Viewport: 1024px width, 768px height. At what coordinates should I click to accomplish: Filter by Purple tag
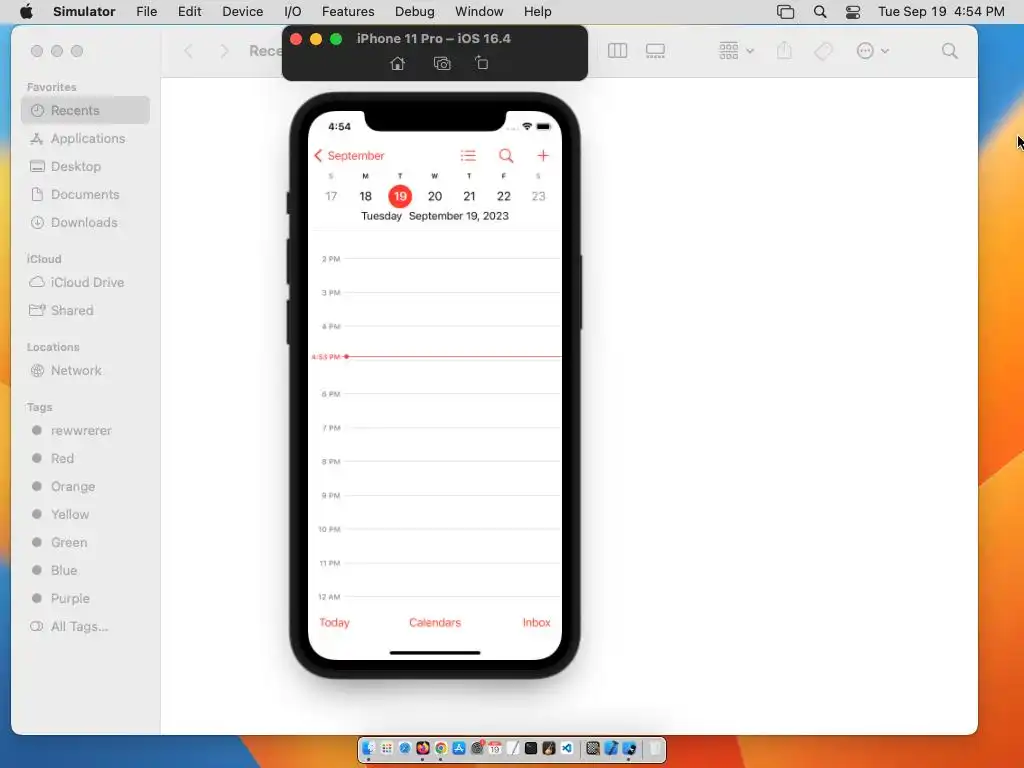(86, 598)
